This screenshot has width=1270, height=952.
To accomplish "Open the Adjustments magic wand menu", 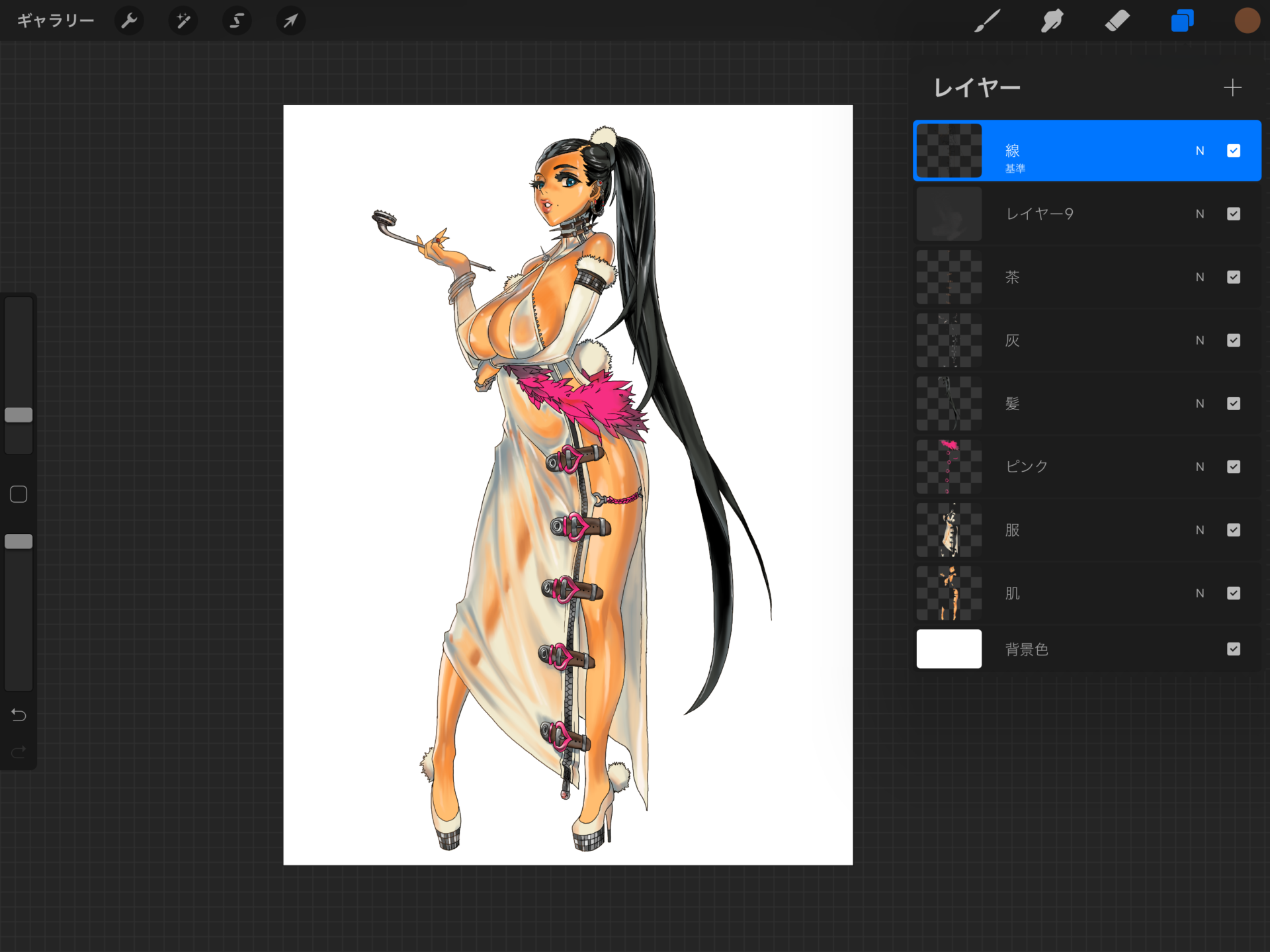I will 183,21.
